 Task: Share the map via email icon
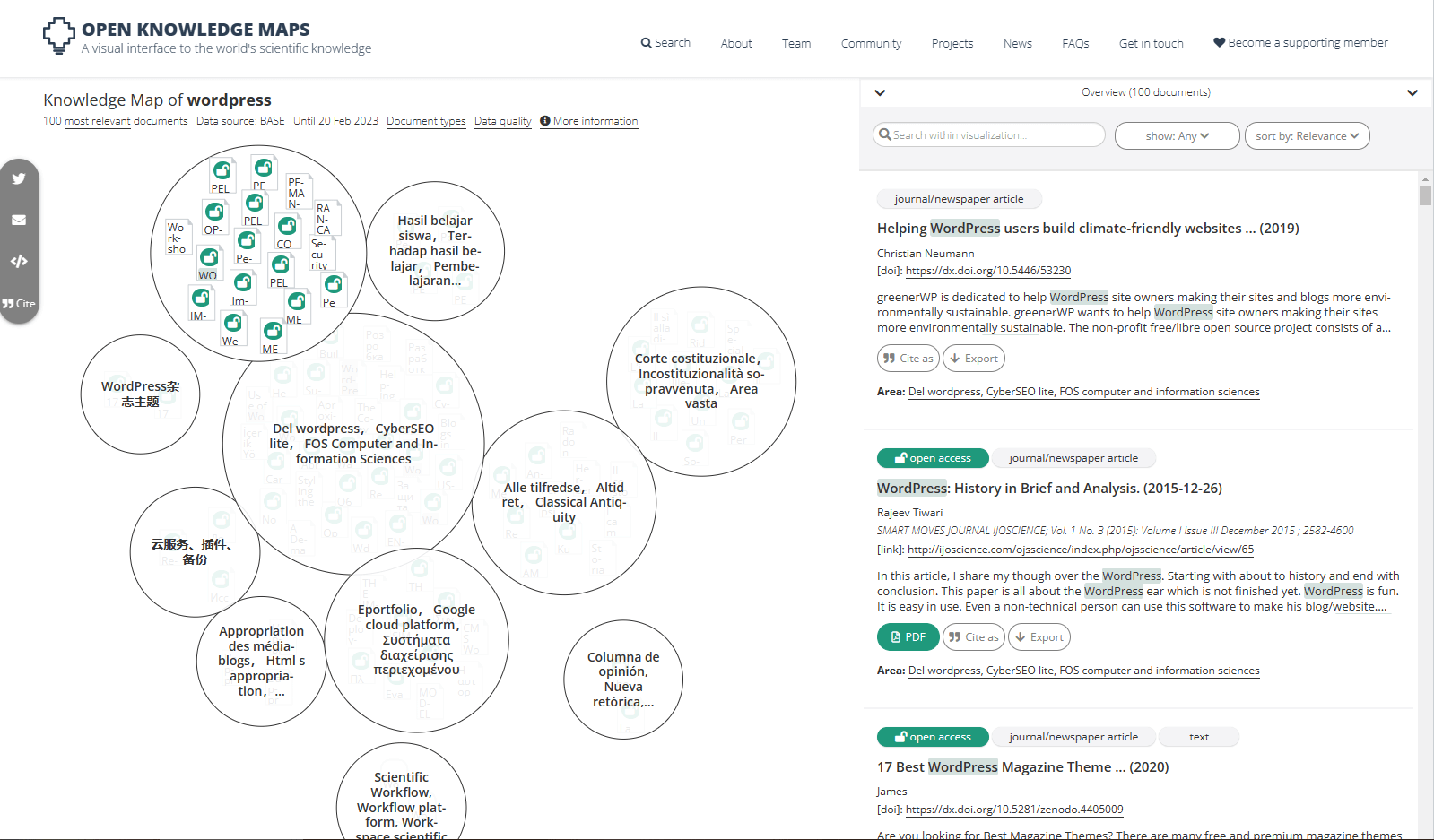[x=19, y=220]
